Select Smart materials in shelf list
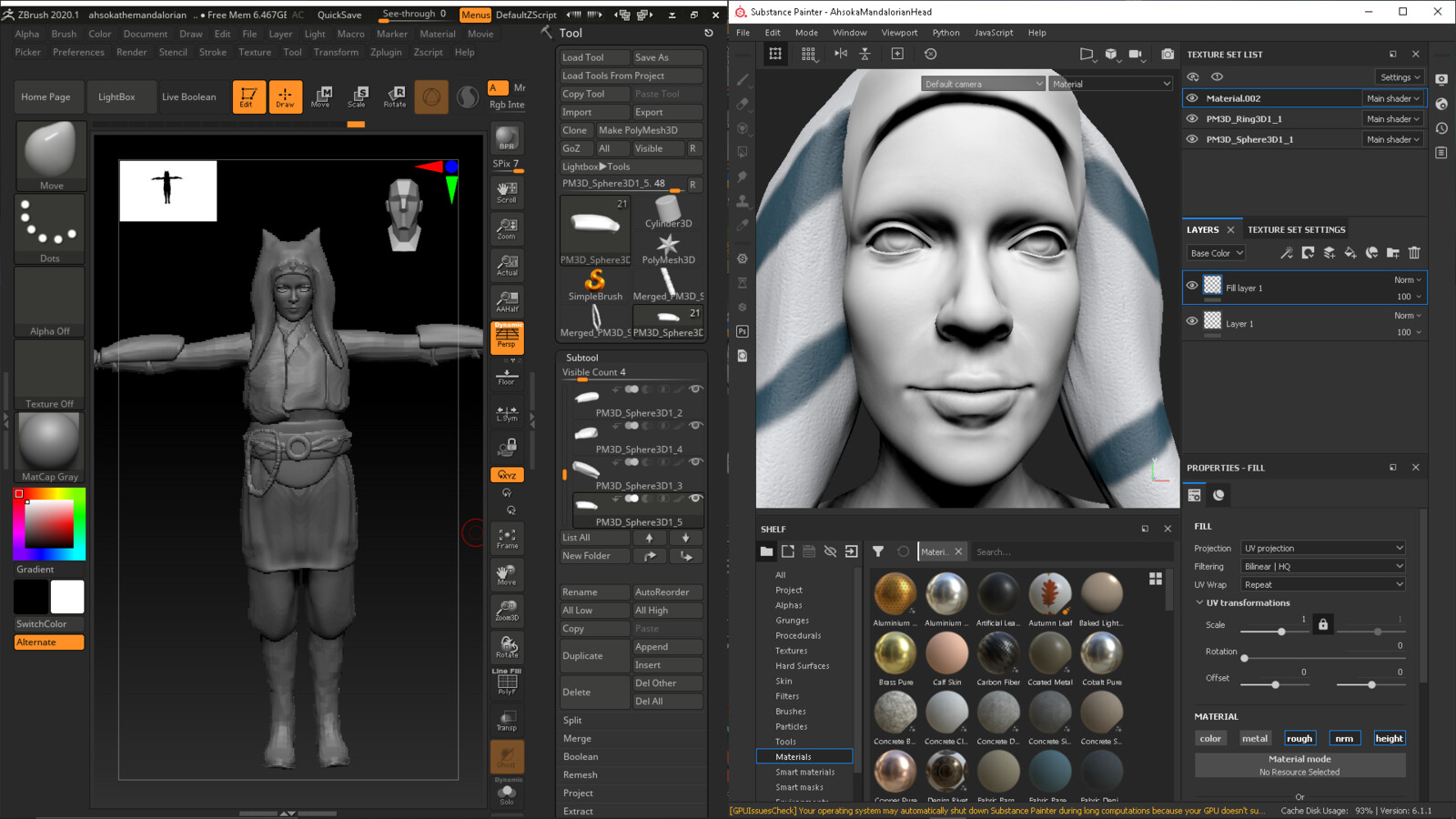Screen dimensions: 1456x819 (804, 772)
